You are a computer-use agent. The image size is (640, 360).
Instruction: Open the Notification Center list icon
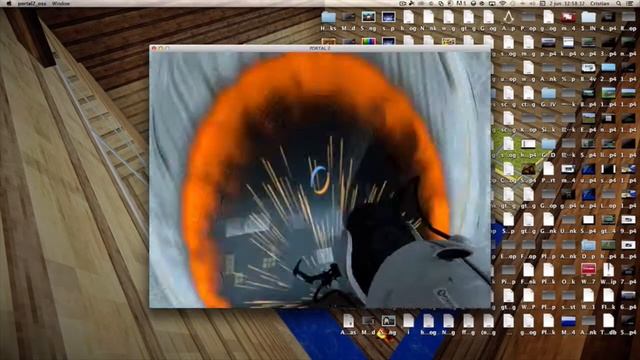[x=631, y=3]
